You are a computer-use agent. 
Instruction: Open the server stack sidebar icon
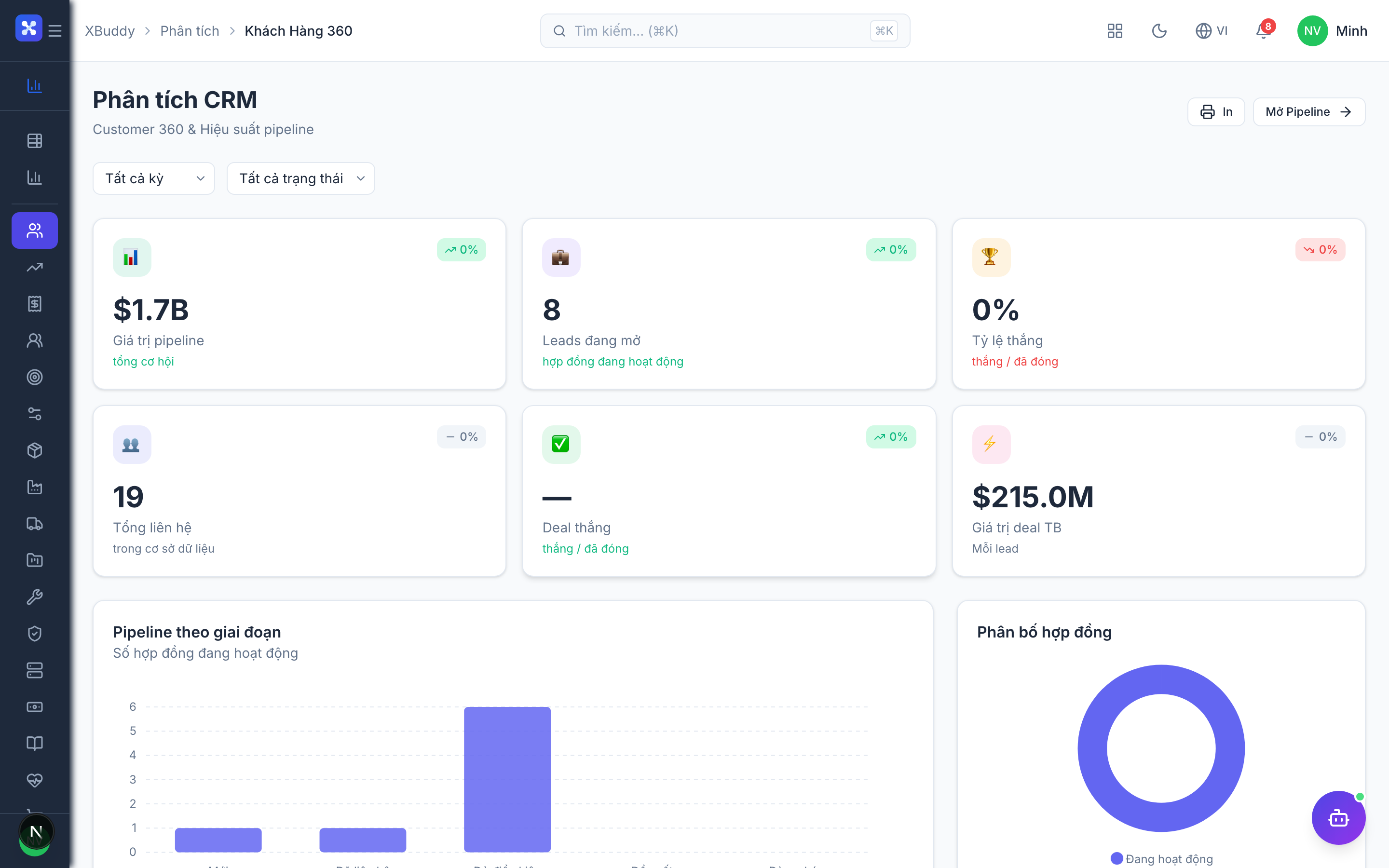pyautogui.click(x=34, y=670)
